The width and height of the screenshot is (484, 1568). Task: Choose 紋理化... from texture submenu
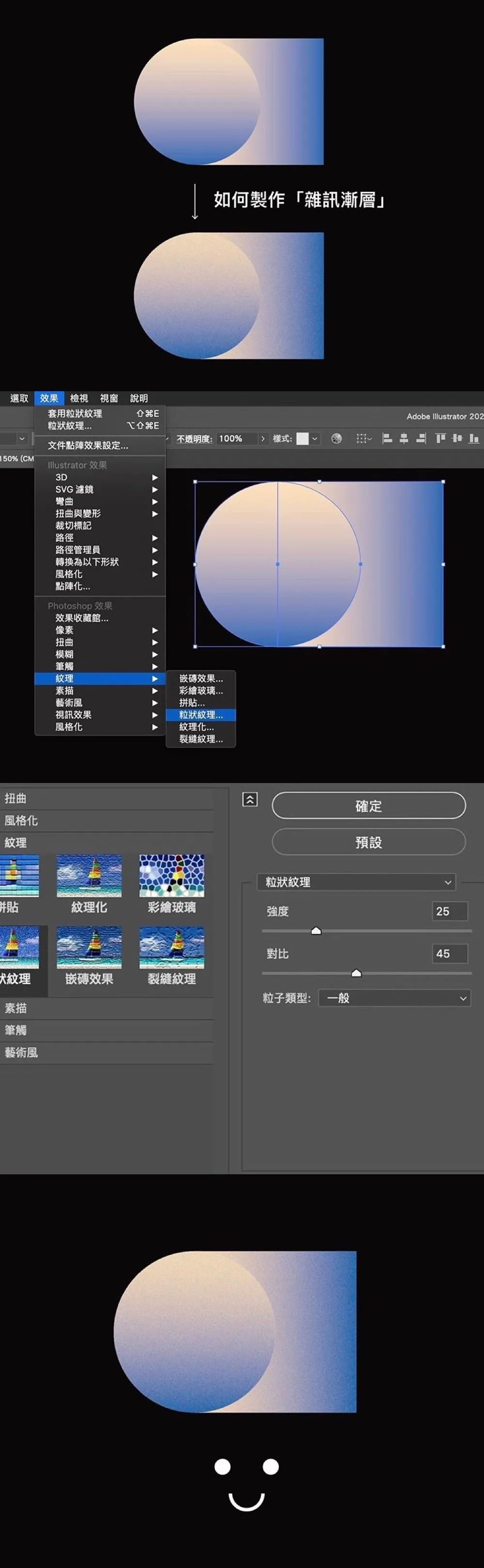click(x=201, y=727)
